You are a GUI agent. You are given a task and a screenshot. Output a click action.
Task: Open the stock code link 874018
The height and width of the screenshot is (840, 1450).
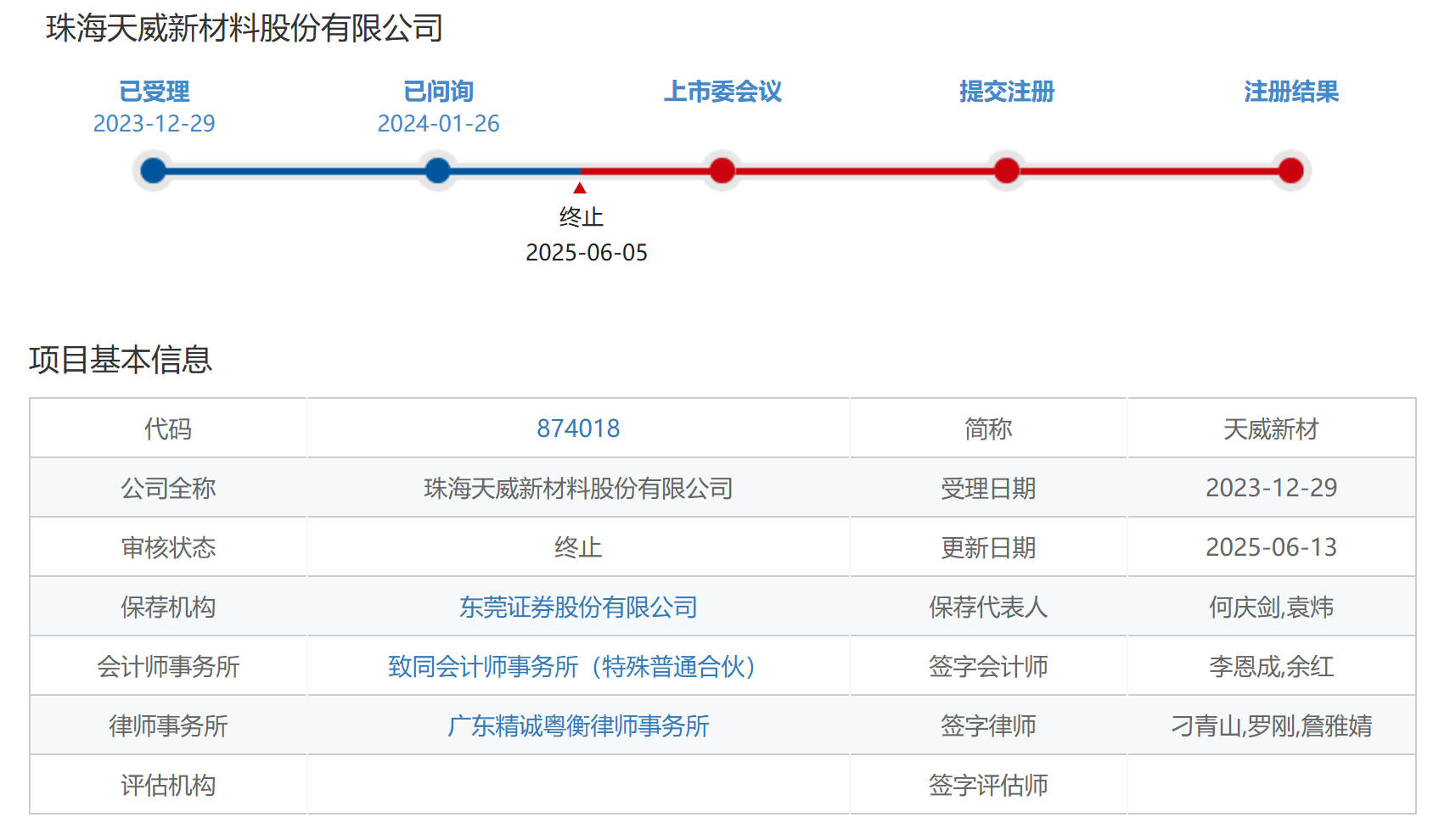click(x=578, y=428)
